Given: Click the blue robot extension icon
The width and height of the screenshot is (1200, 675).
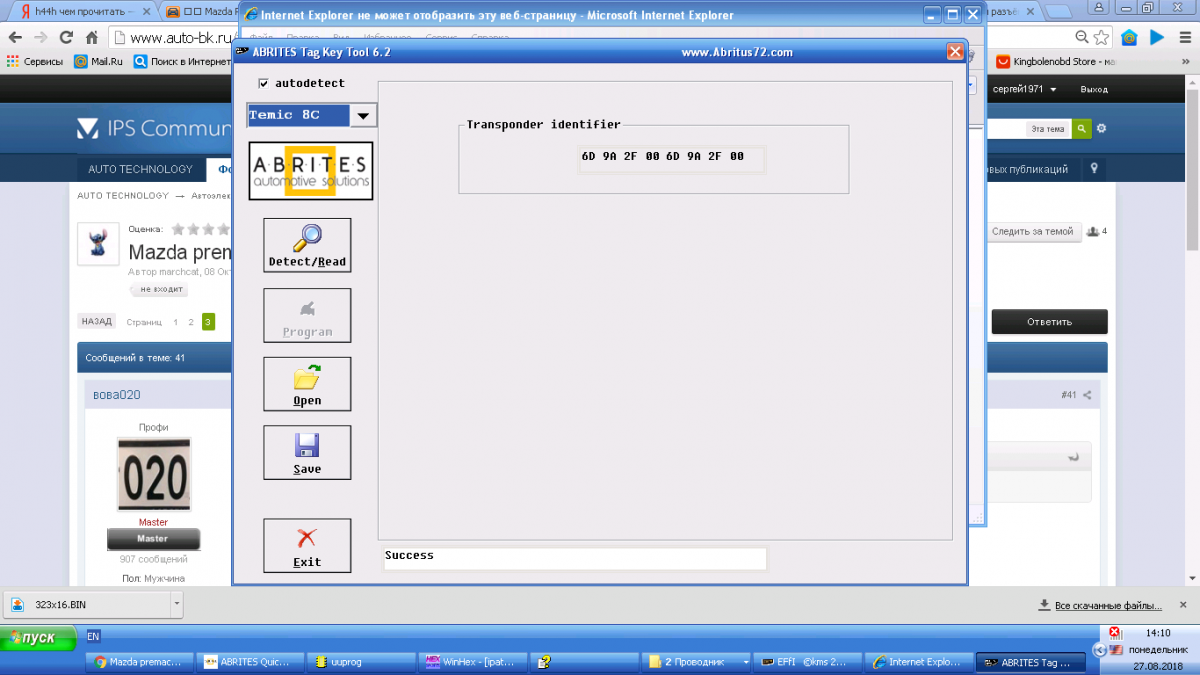Looking at the screenshot, I should [x=1129, y=38].
